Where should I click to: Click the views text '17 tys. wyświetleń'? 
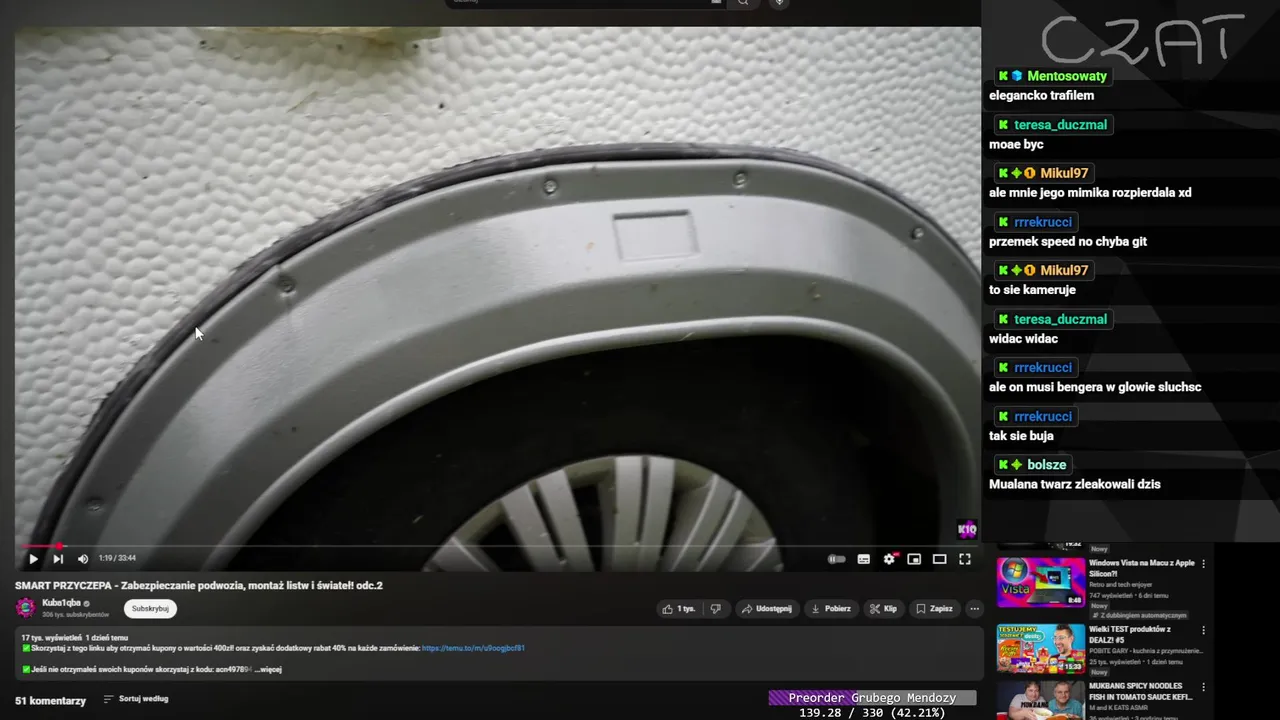tap(51, 637)
